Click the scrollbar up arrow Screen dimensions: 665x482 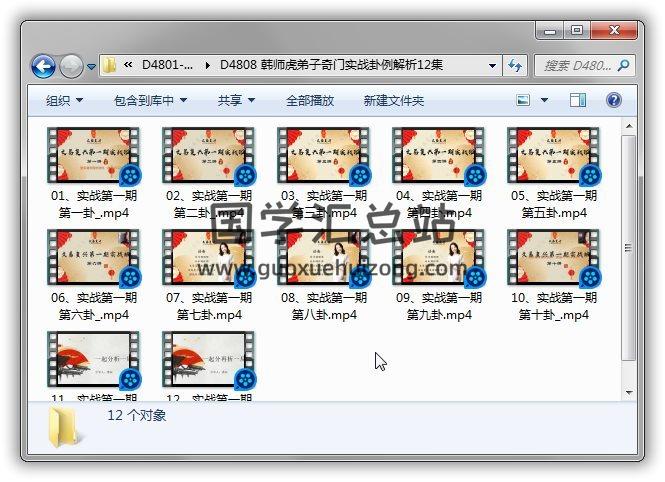click(629, 126)
